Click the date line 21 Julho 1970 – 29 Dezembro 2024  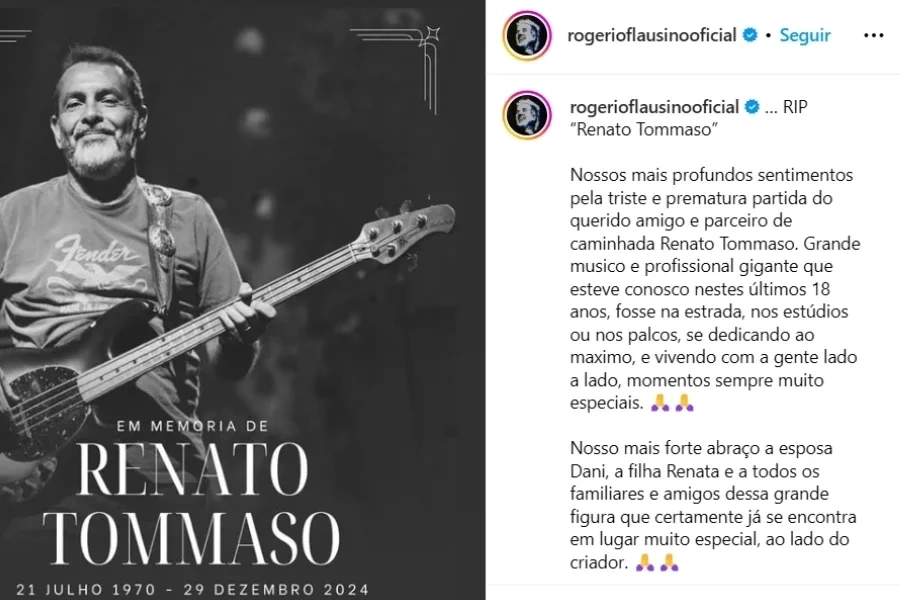coord(193,589)
